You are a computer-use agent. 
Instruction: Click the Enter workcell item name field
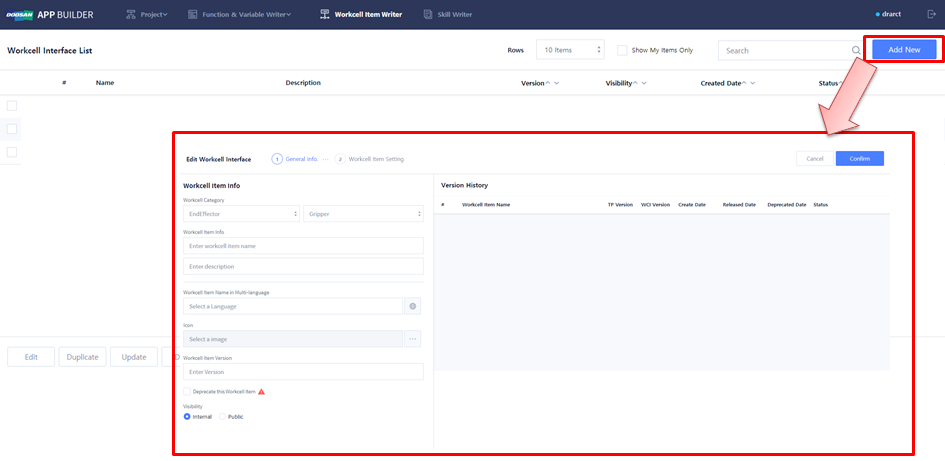pyautogui.click(x=303, y=245)
